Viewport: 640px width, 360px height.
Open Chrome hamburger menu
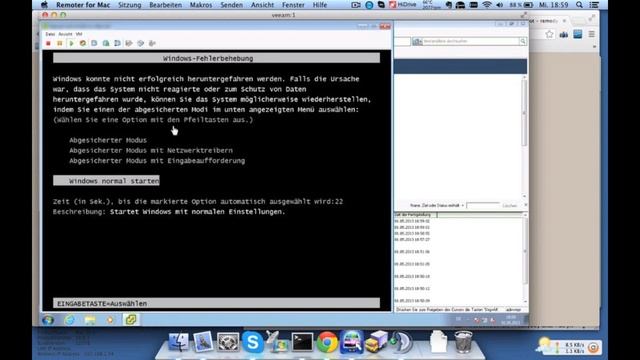[x=591, y=35]
